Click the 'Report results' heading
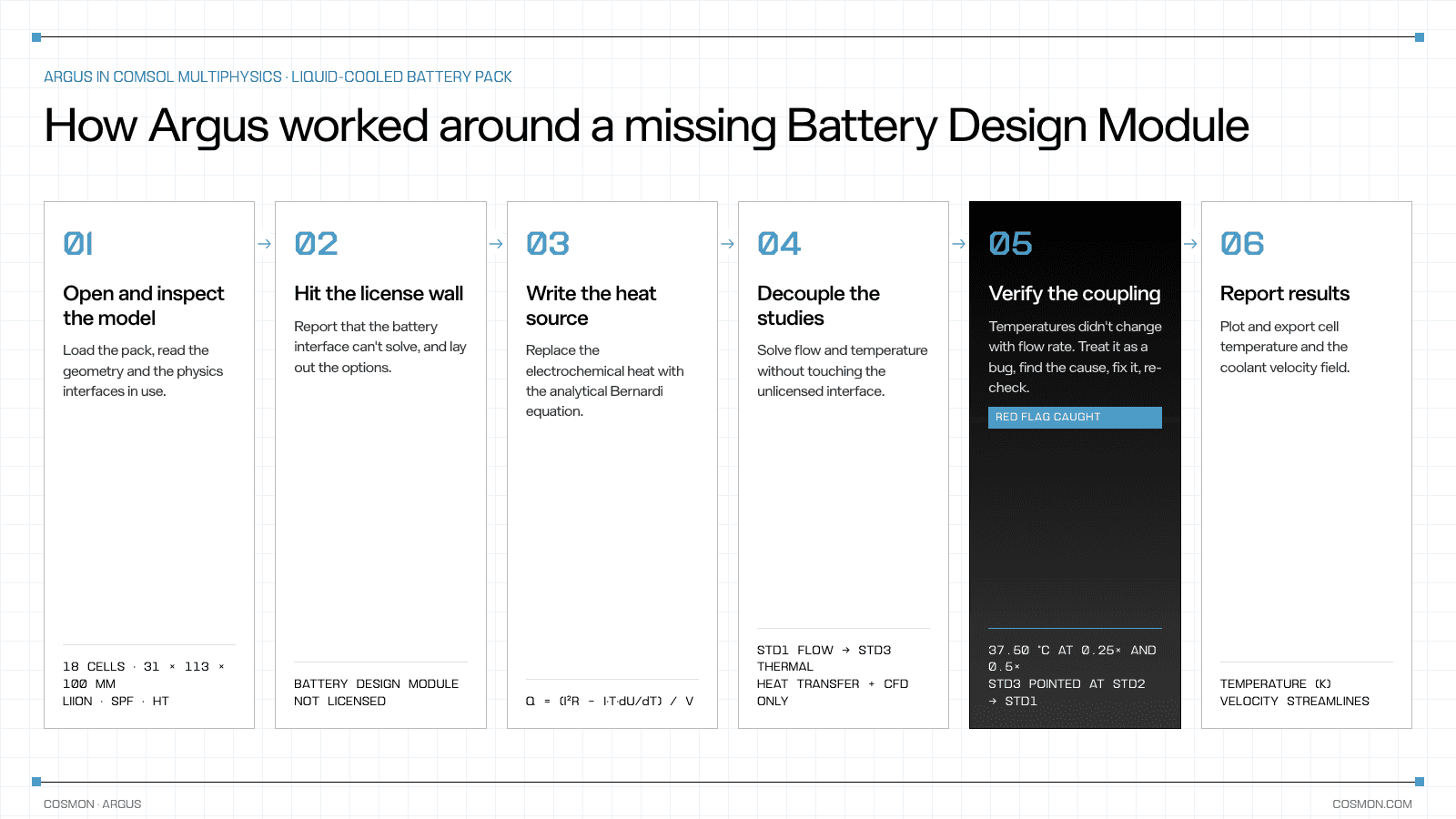This screenshot has width=1456, height=819. [x=1285, y=293]
